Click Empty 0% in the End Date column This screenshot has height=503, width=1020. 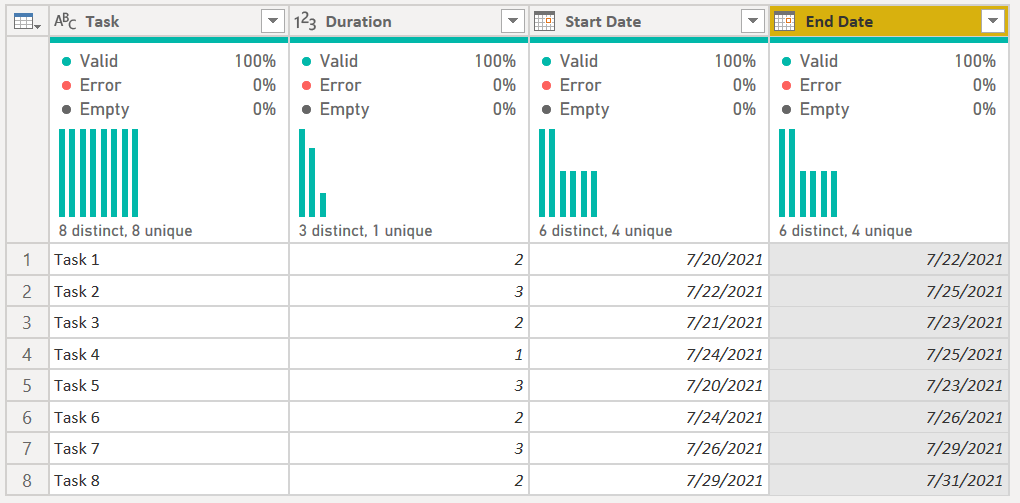[889, 109]
